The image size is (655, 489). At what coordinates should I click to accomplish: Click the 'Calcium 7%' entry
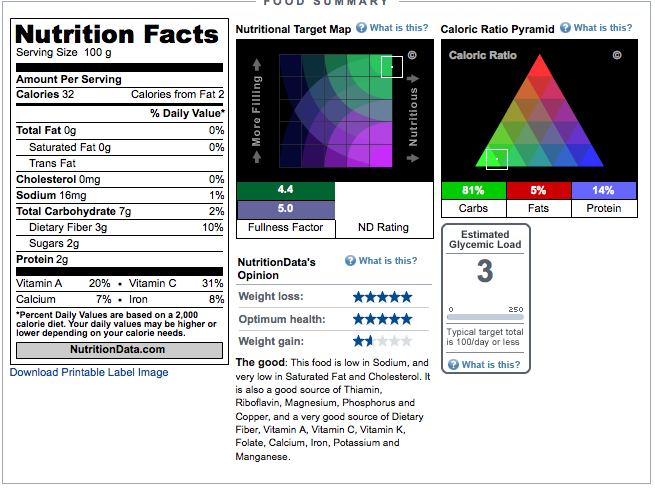click(x=63, y=299)
